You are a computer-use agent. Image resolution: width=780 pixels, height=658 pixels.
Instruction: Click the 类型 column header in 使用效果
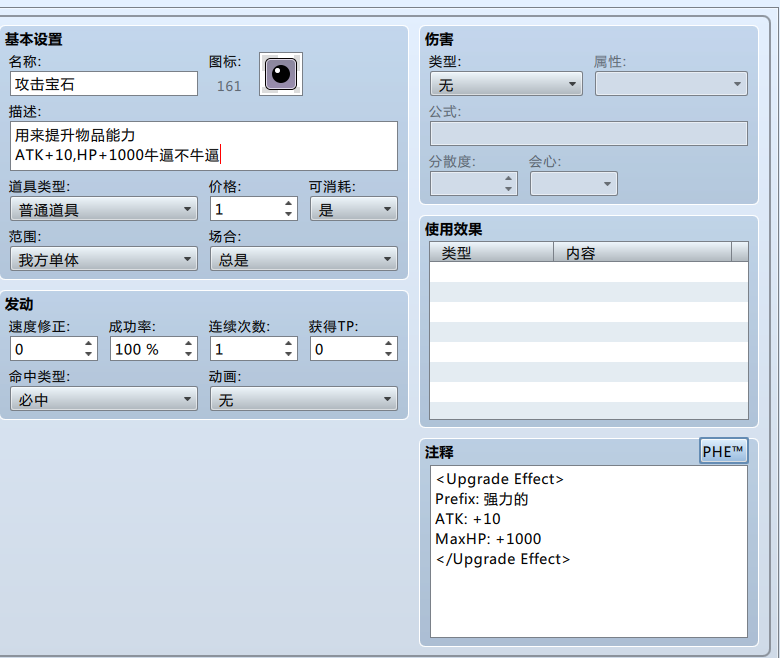pos(491,252)
